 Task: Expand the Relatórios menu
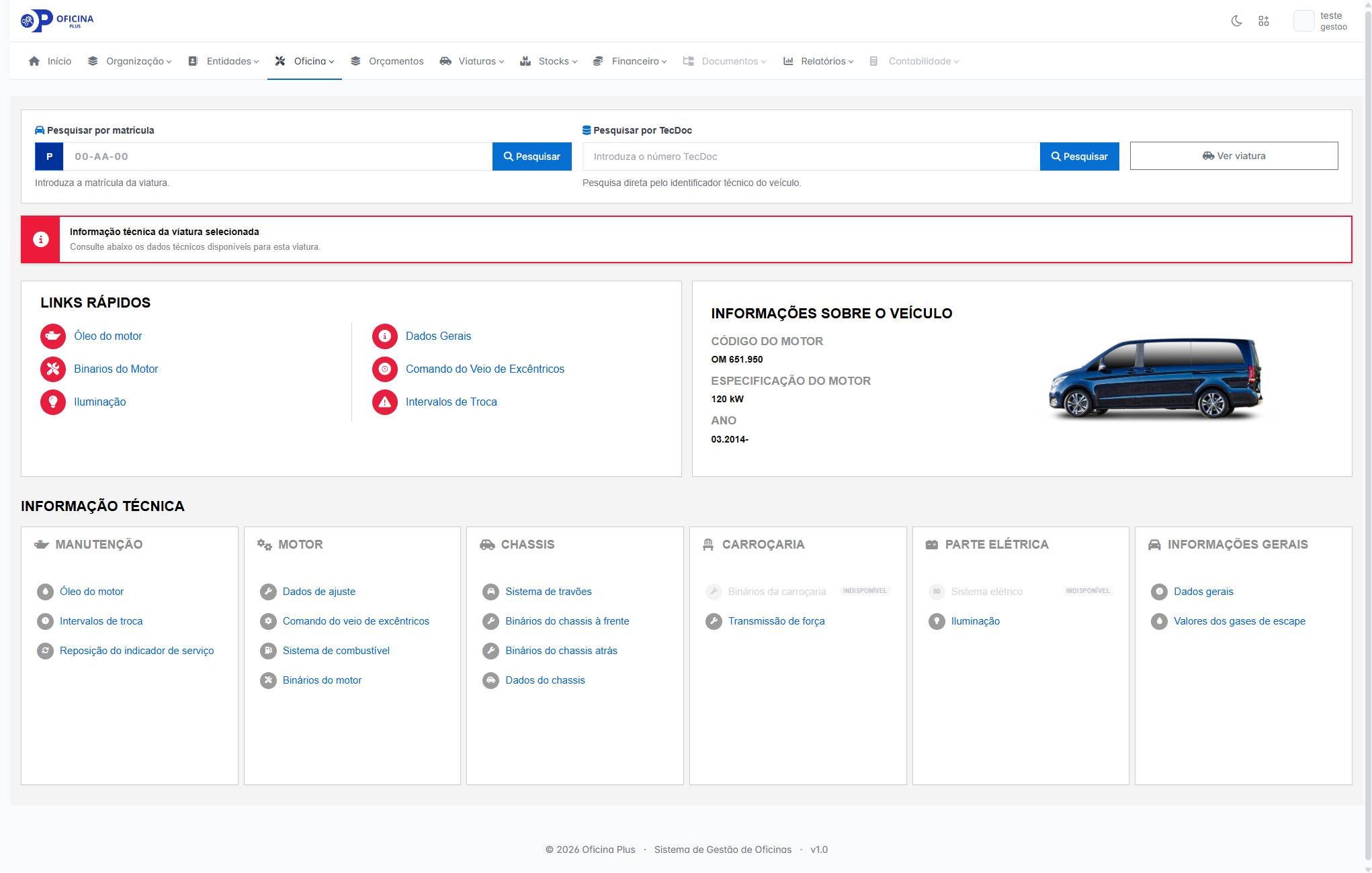[x=818, y=61]
